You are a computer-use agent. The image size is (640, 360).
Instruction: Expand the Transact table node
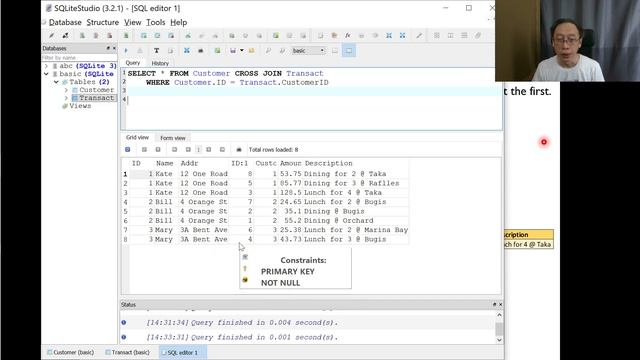66,98
